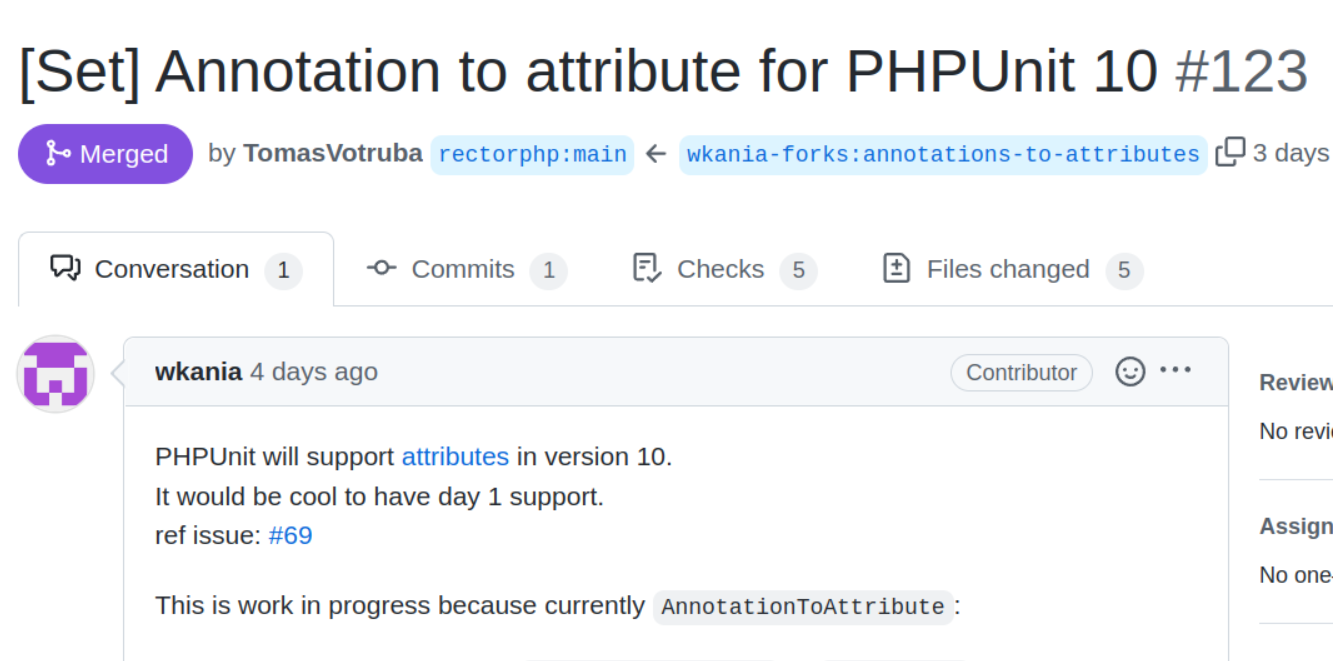Click the pull request title text
The width and height of the screenshot is (1333, 661).
point(588,72)
